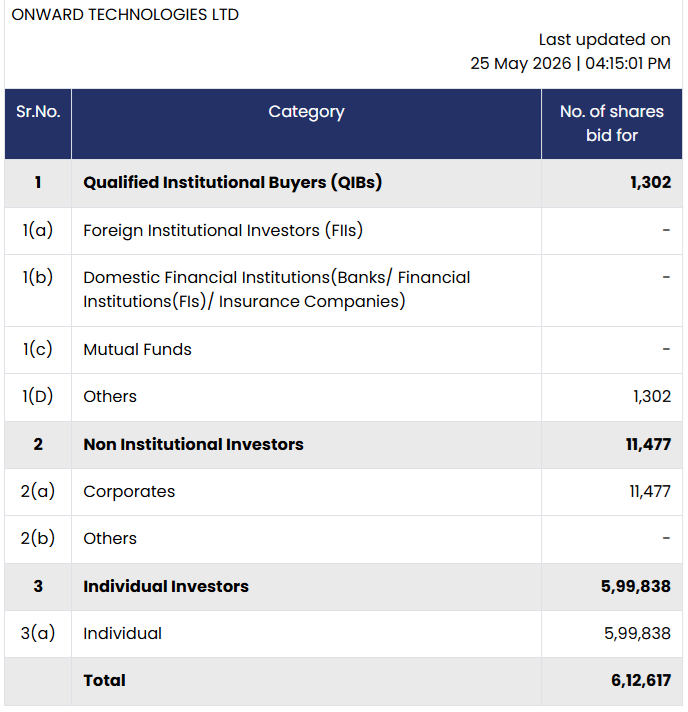Click the 'Last updated on' label

coord(604,40)
